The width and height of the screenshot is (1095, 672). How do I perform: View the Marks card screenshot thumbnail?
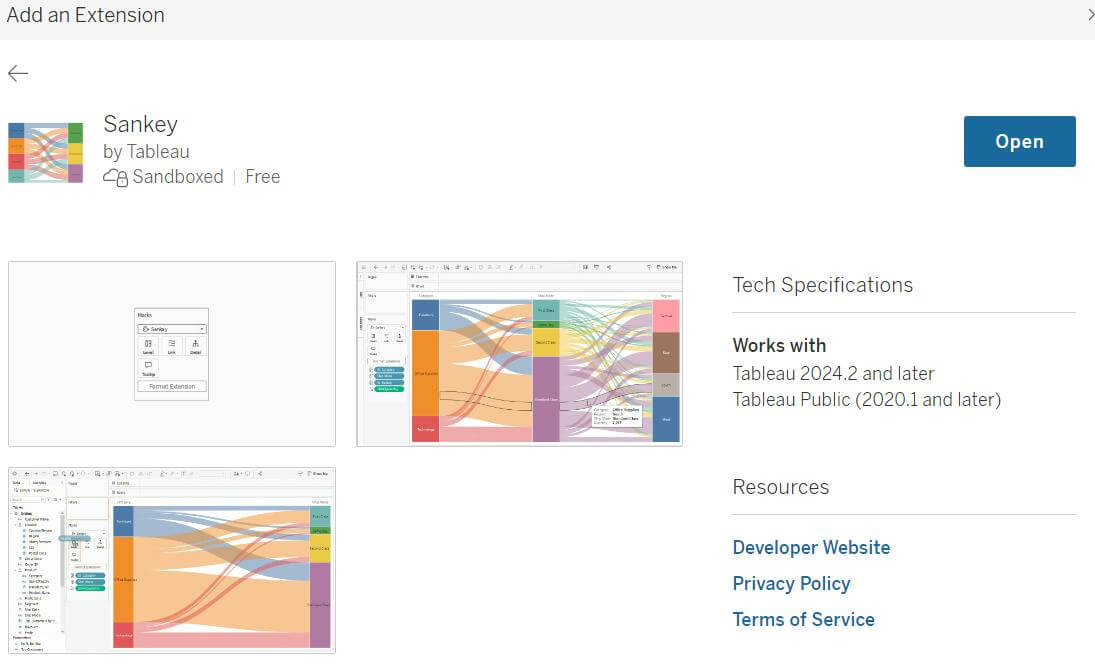[172, 354]
